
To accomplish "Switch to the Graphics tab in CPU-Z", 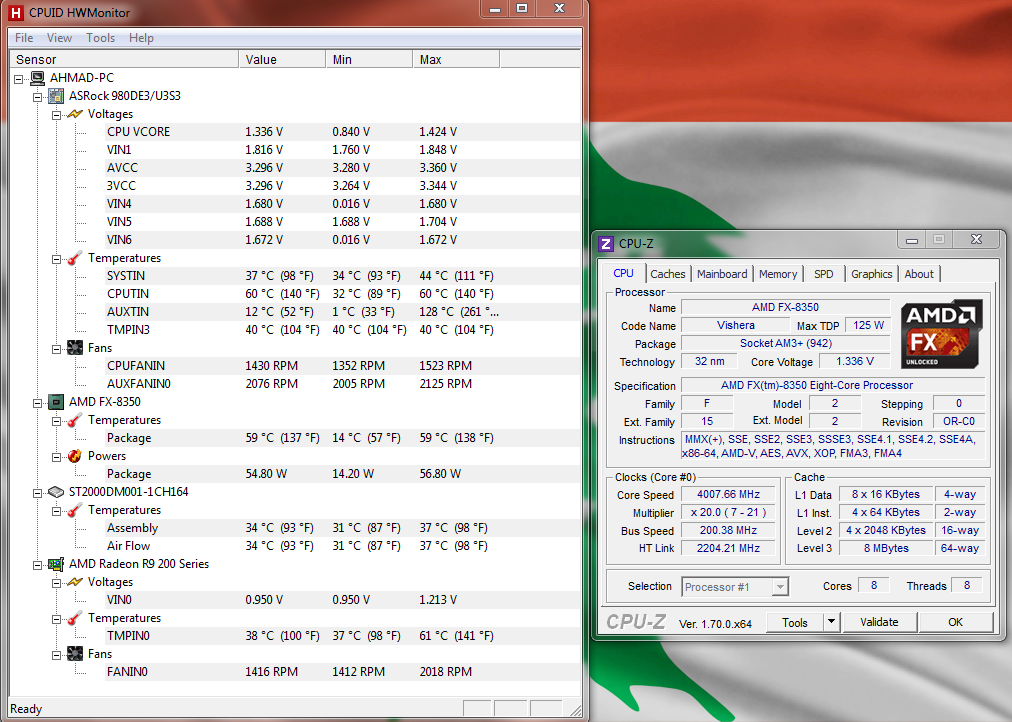I will (871, 274).
